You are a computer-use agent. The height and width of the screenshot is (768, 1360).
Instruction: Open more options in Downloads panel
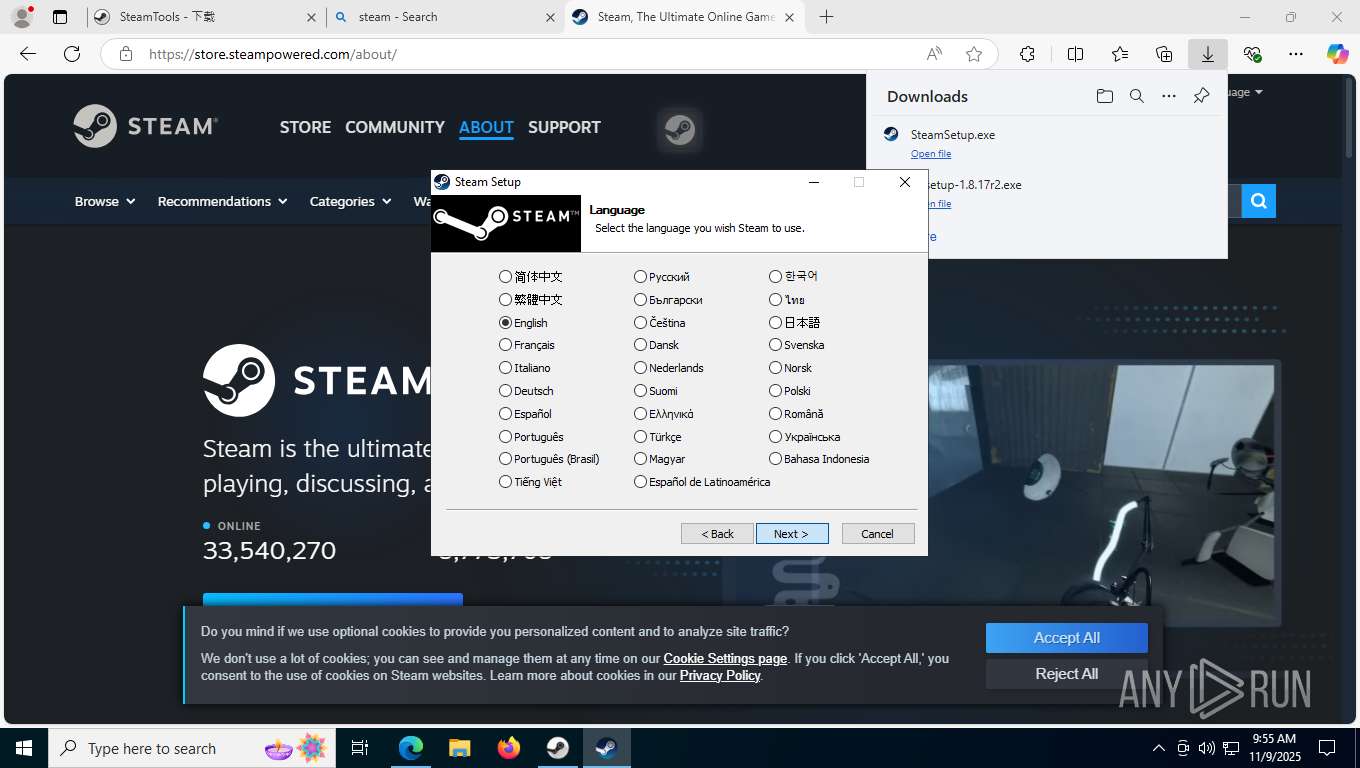[x=1169, y=96]
